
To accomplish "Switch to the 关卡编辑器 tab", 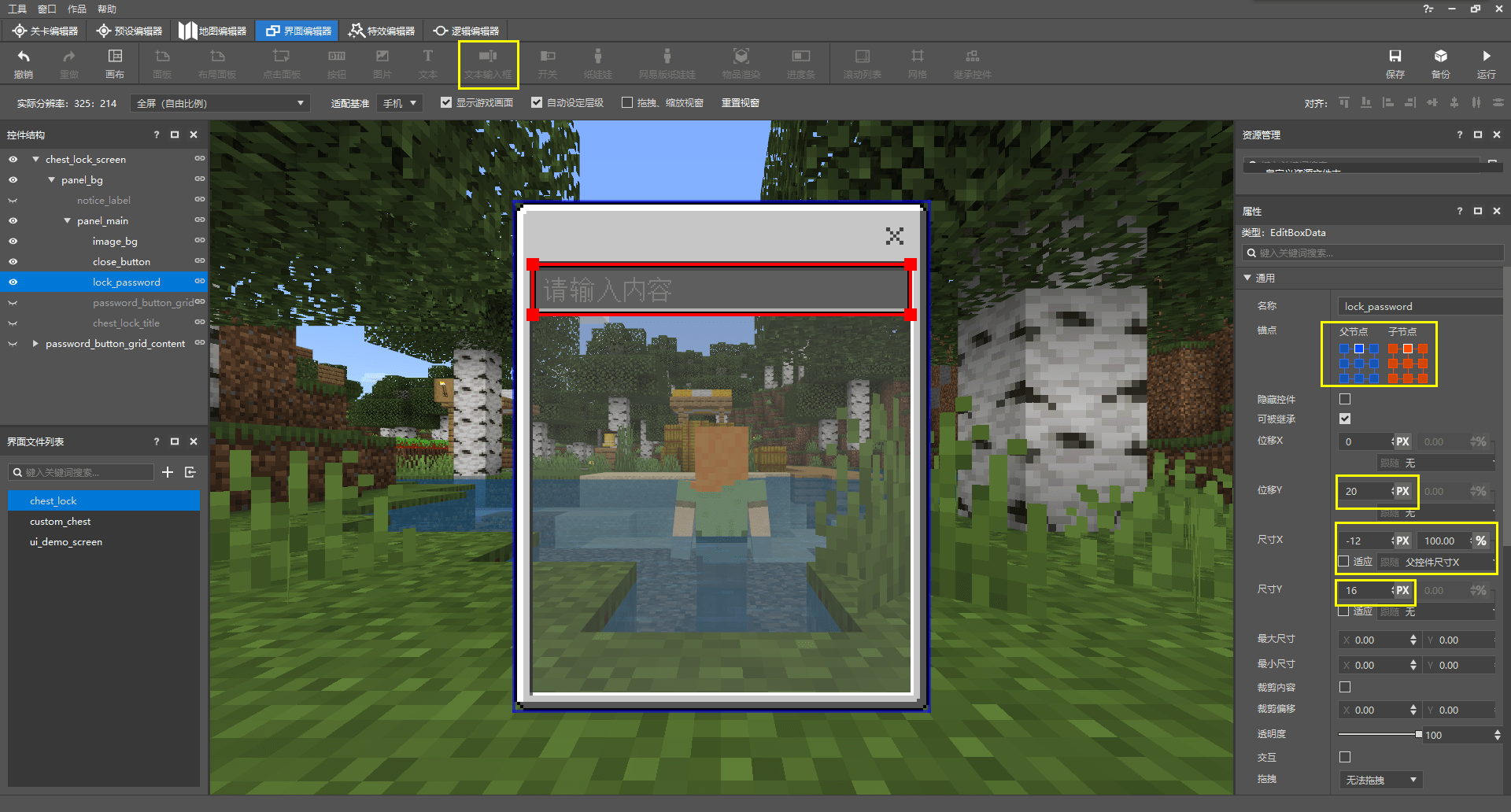I will 45,31.
